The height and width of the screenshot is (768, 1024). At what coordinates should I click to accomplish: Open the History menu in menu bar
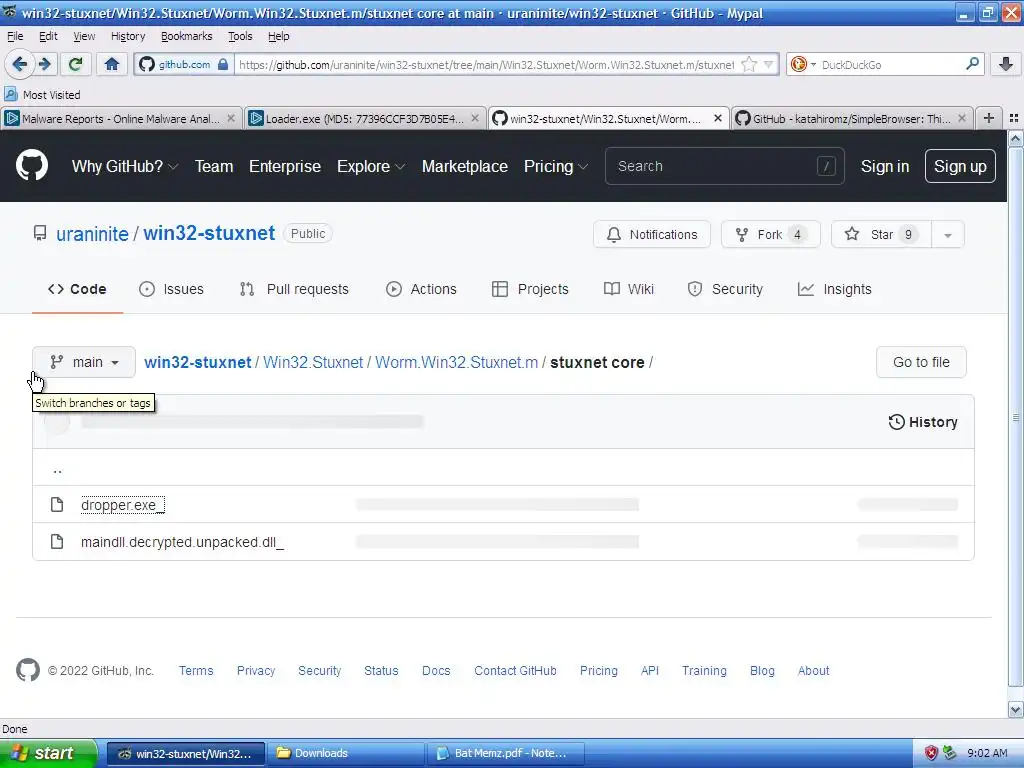[128, 36]
